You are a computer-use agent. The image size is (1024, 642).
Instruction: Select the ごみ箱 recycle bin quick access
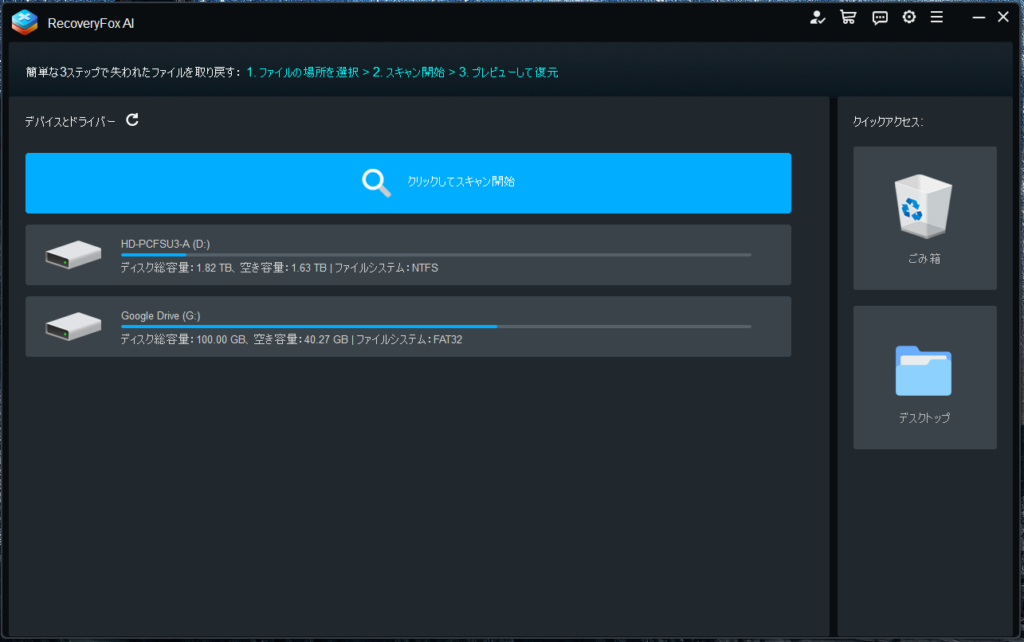coord(925,218)
